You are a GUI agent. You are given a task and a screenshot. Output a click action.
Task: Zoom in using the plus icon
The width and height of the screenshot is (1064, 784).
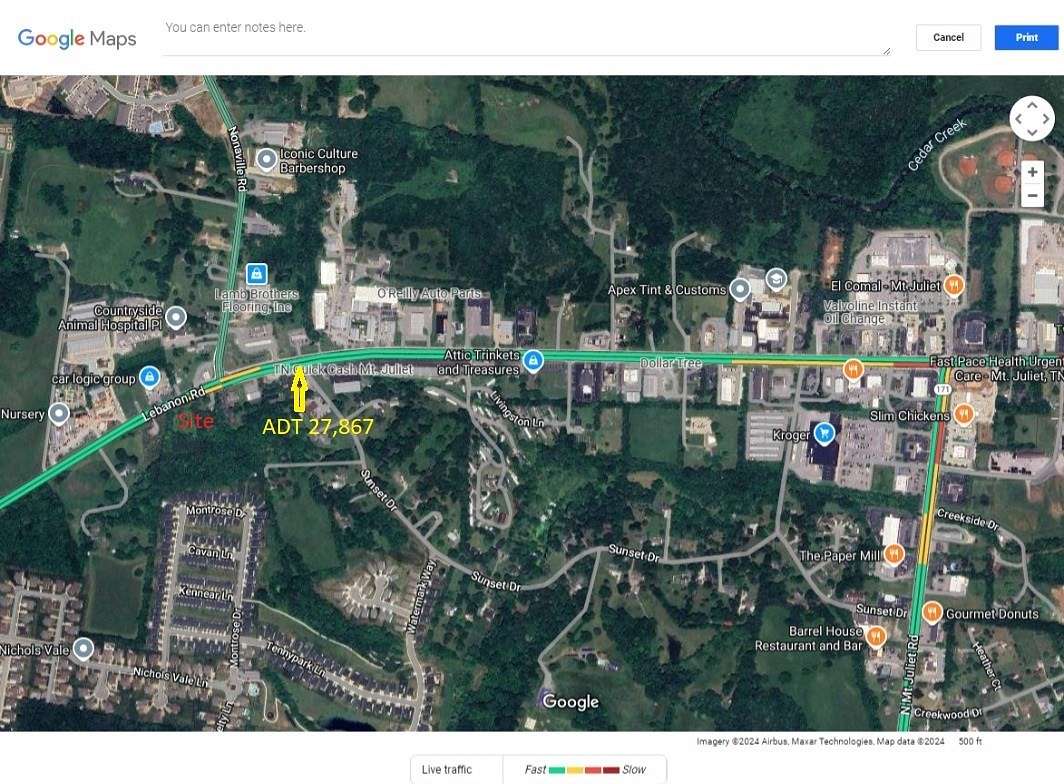tap(1032, 171)
